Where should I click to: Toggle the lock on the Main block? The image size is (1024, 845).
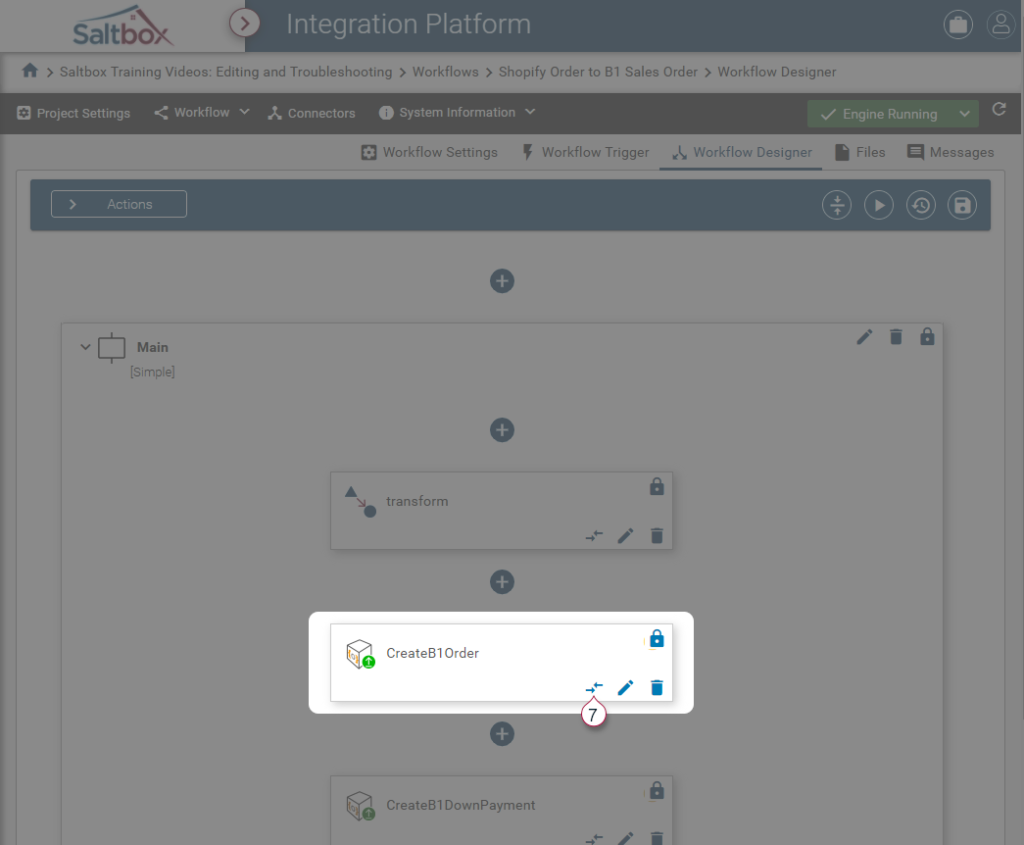coord(927,337)
